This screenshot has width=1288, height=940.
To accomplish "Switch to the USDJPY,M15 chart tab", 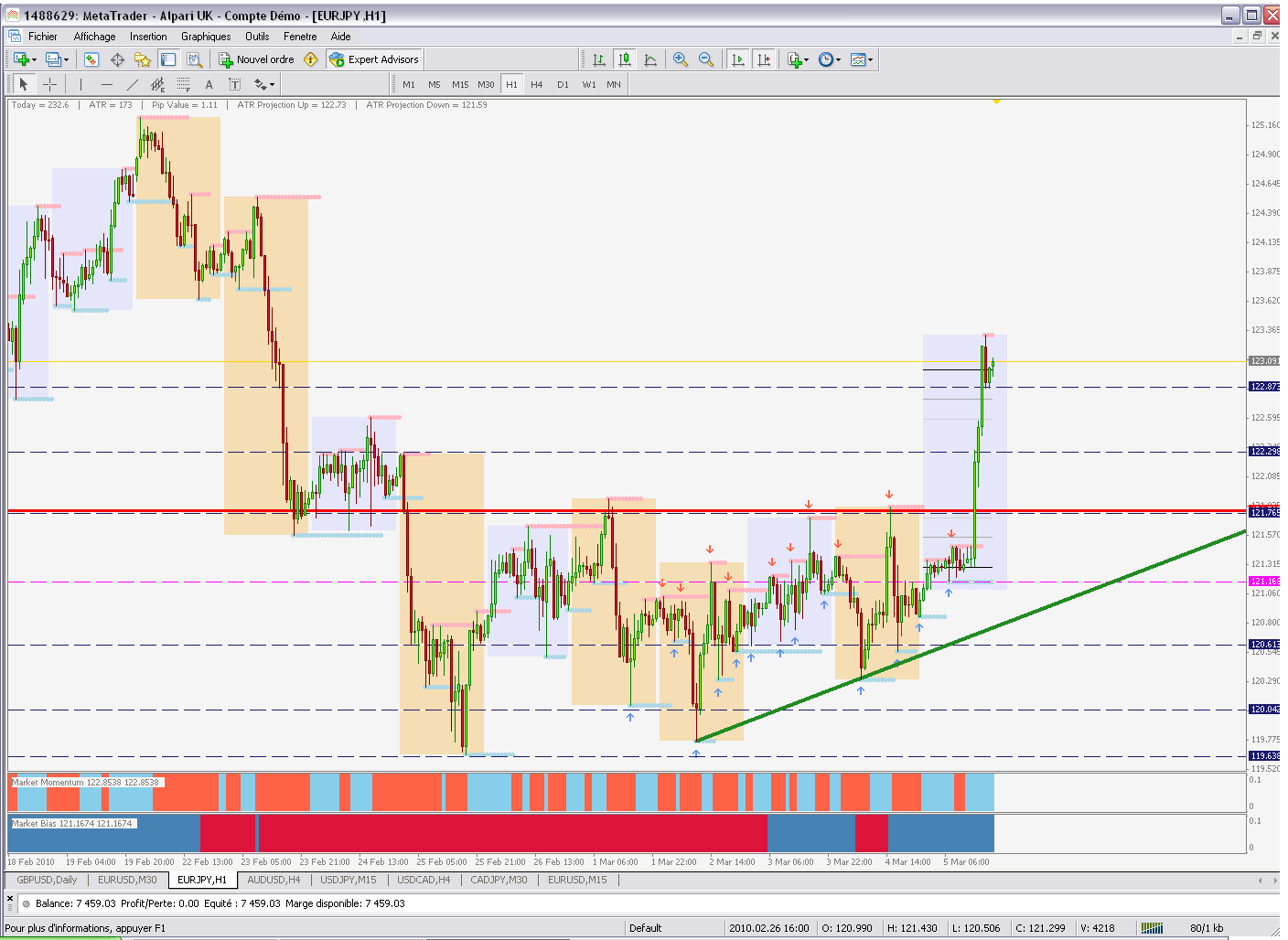I will 349,880.
